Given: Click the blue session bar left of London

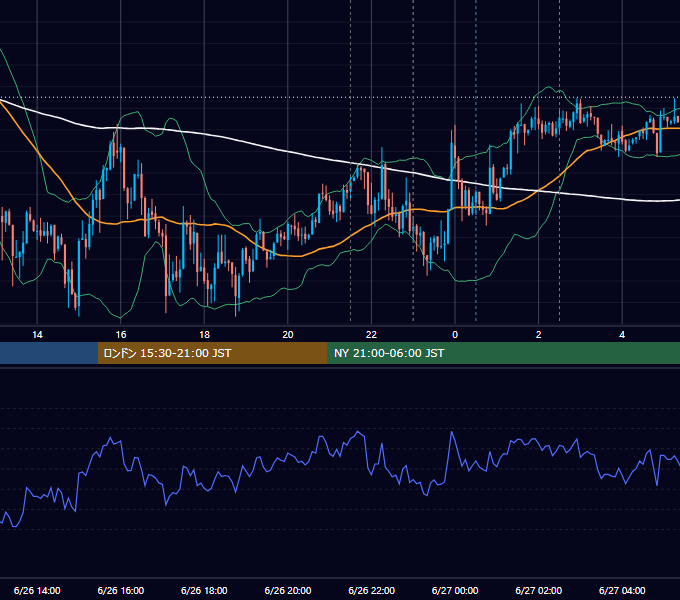Looking at the screenshot, I should 49,353.
